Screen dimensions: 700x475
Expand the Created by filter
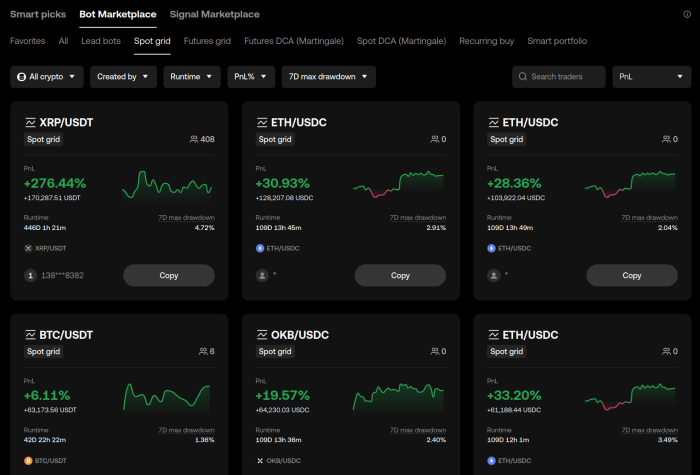(x=123, y=77)
